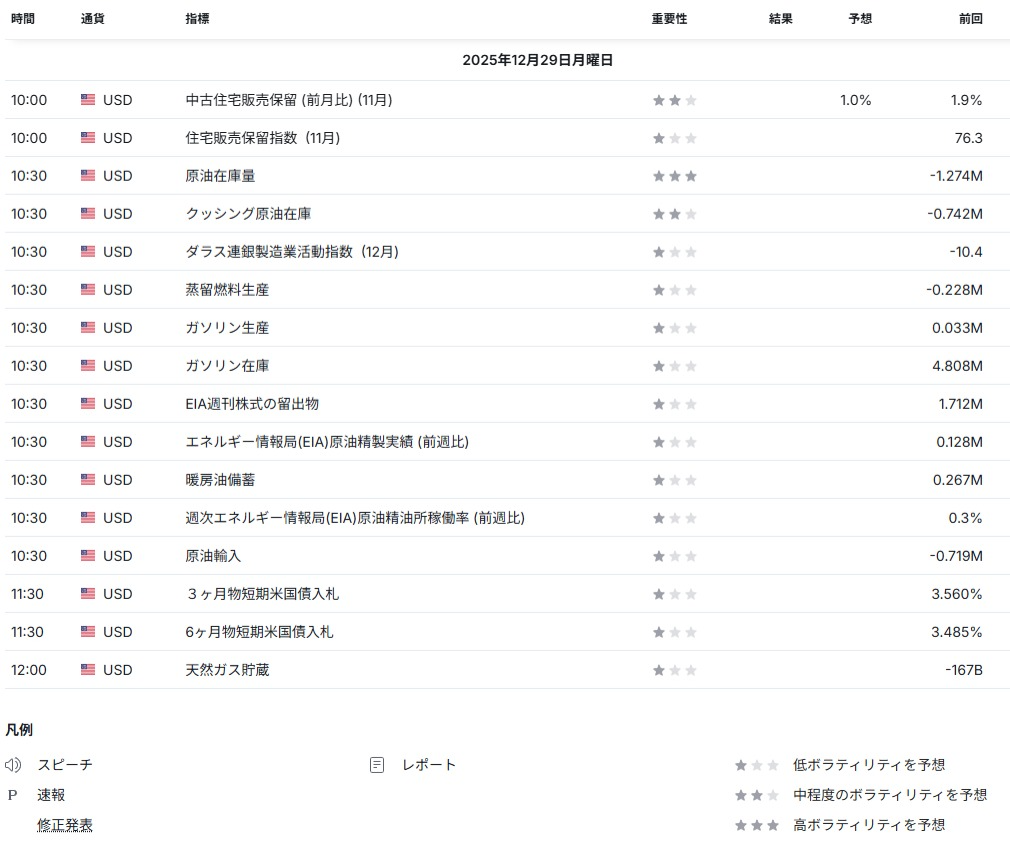Image resolution: width=1010 pixels, height=845 pixels.
Task: Click the 修正発表 underlined legend text
Action: [x=65, y=825]
